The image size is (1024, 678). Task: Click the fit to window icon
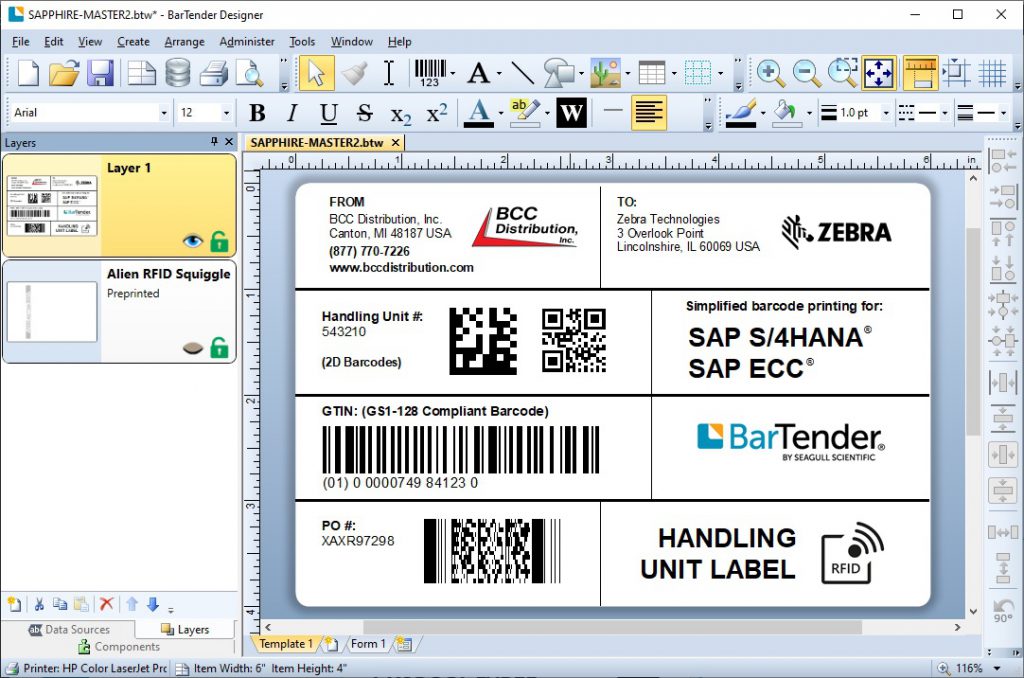[878, 73]
